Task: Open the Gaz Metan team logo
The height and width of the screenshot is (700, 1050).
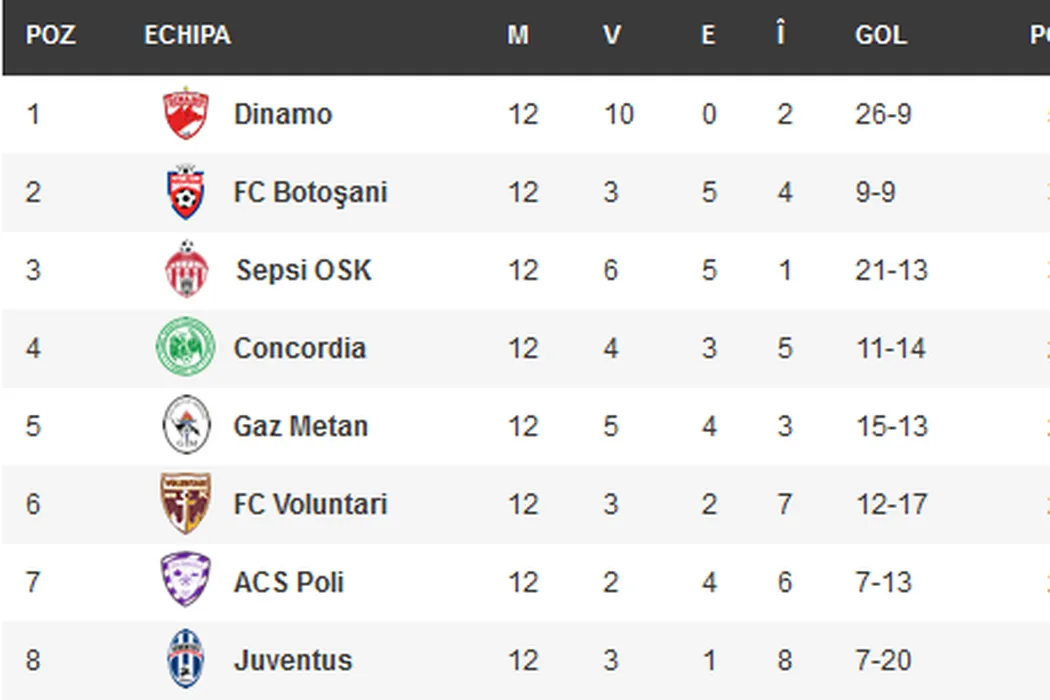Action: tap(186, 426)
